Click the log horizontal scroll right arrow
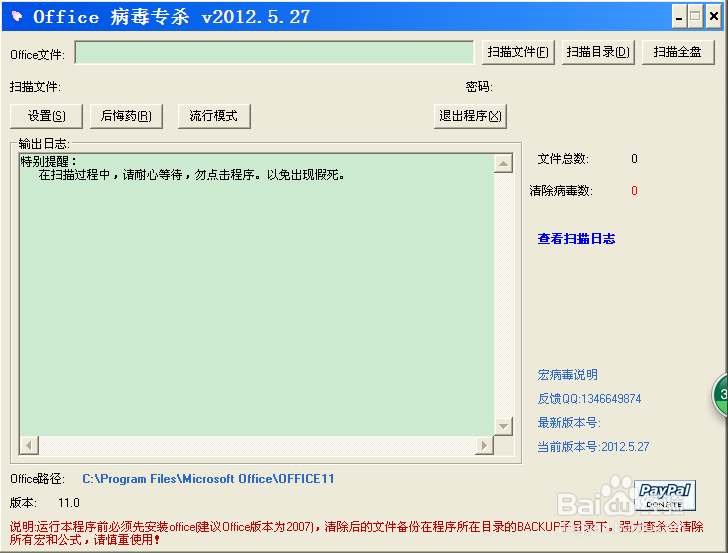Viewport: 728px width, 553px height. point(484,445)
